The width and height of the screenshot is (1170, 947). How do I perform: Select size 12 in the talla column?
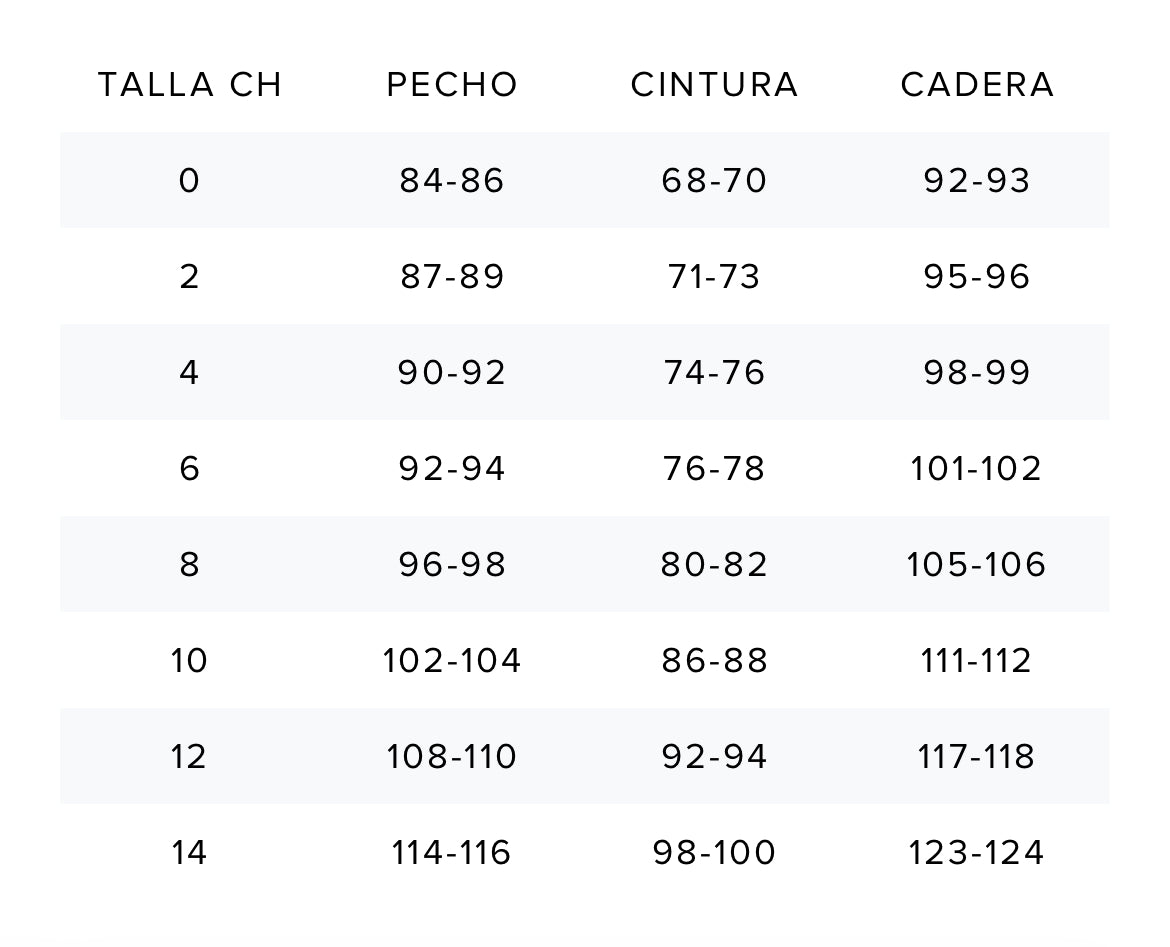click(x=189, y=757)
